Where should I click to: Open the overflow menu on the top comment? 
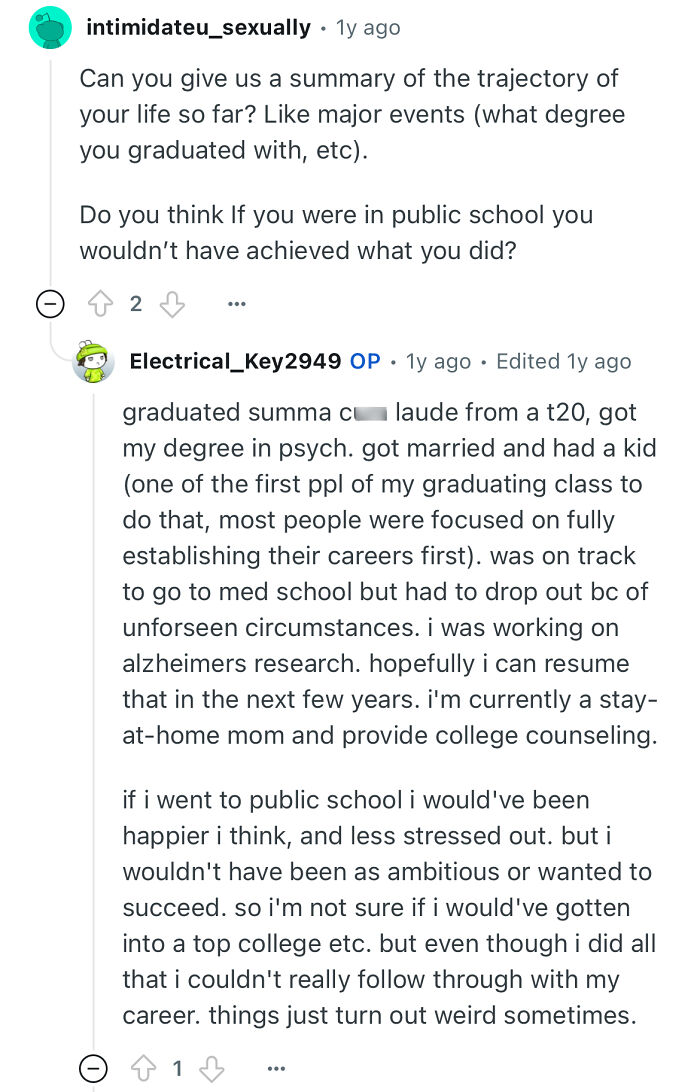pos(236,303)
